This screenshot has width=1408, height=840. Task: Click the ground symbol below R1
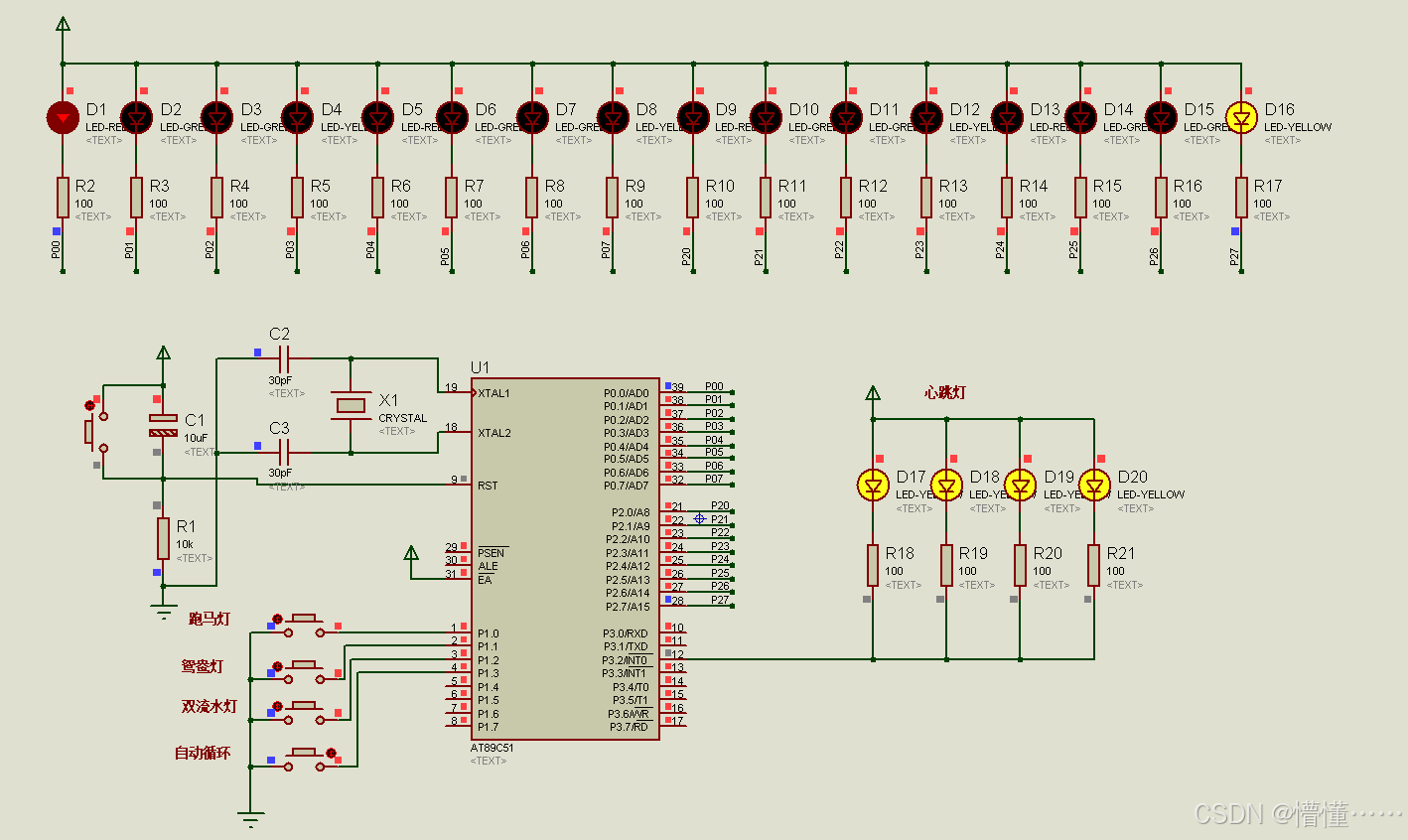(164, 614)
